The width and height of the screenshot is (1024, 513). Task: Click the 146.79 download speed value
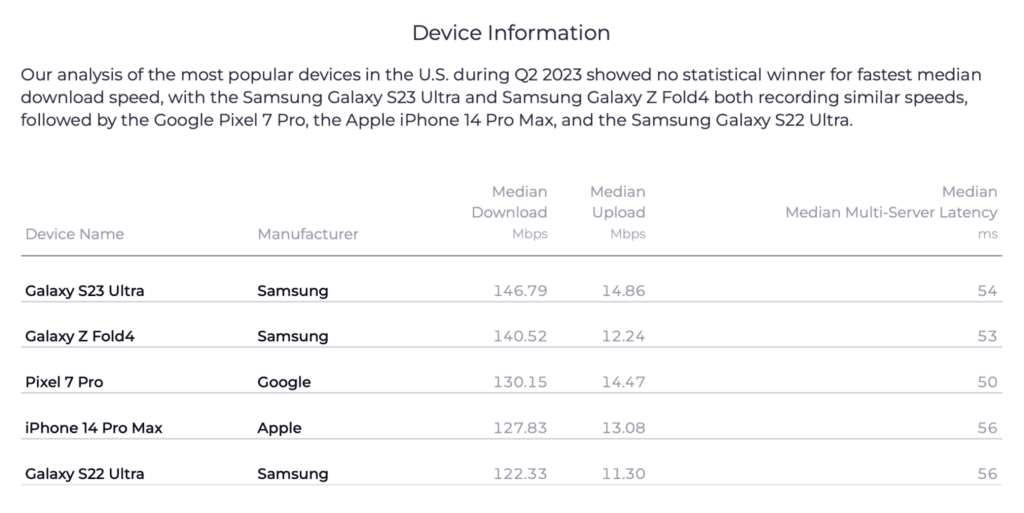(520, 291)
